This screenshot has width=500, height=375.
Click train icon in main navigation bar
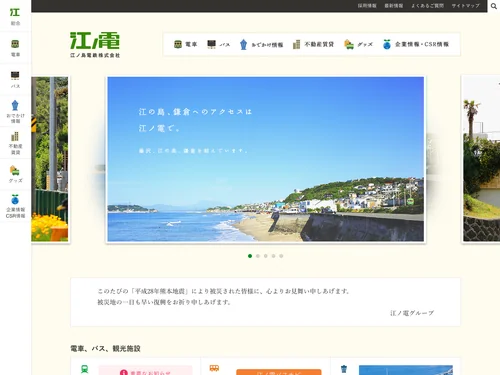178,44
